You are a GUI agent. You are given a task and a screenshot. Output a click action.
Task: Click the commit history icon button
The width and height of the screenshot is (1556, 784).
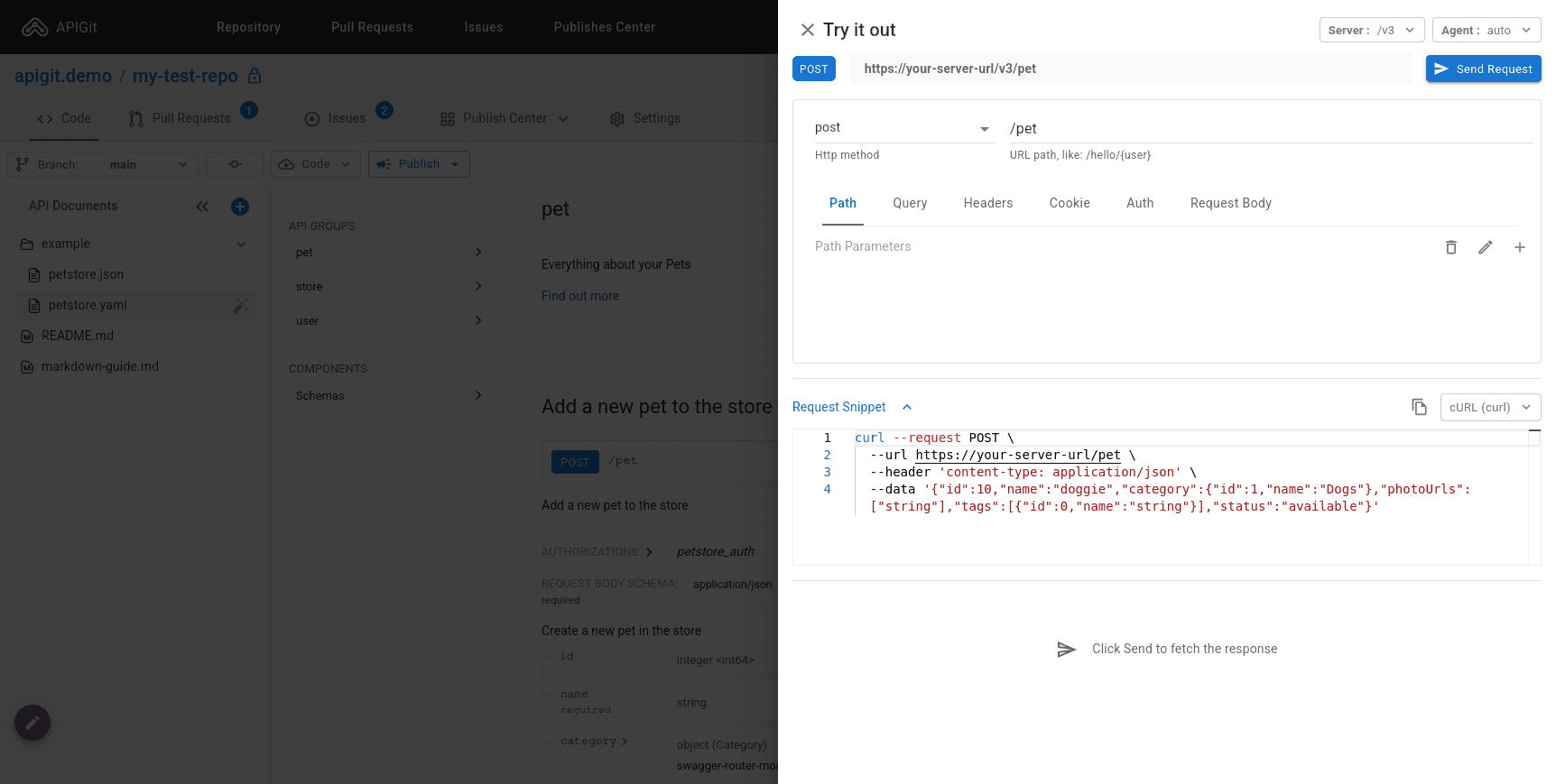click(235, 164)
